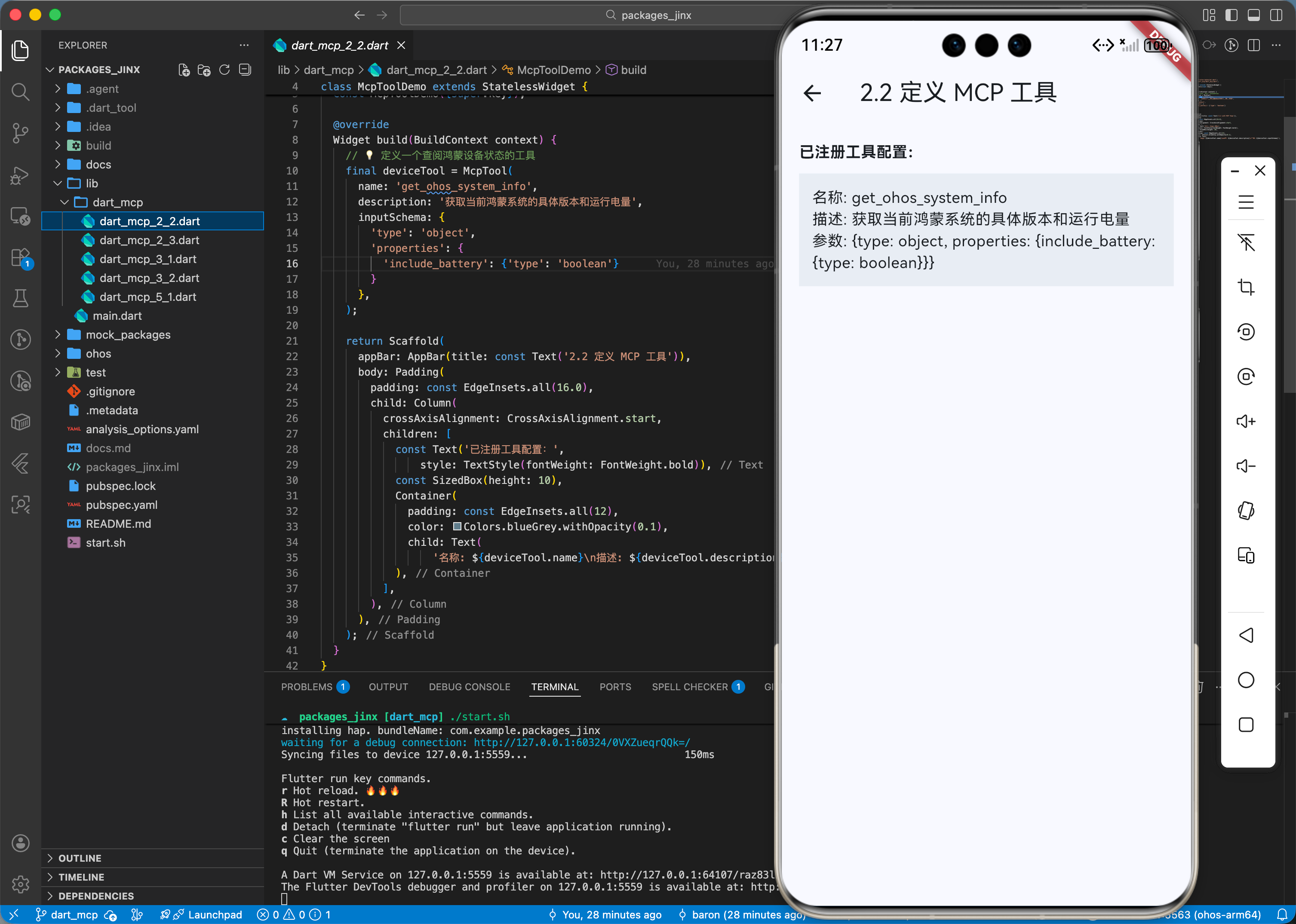This screenshot has width=1296, height=924.
Task: Toggle the primary side bar layout
Action: coord(1231,15)
